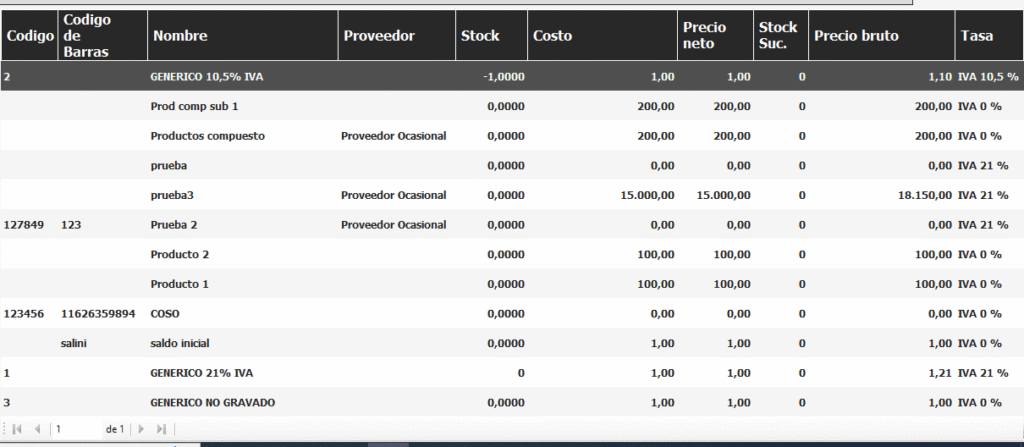Viewport: 1024px width, 447px height.
Task: Go to first page of results
Action: click(17, 429)
